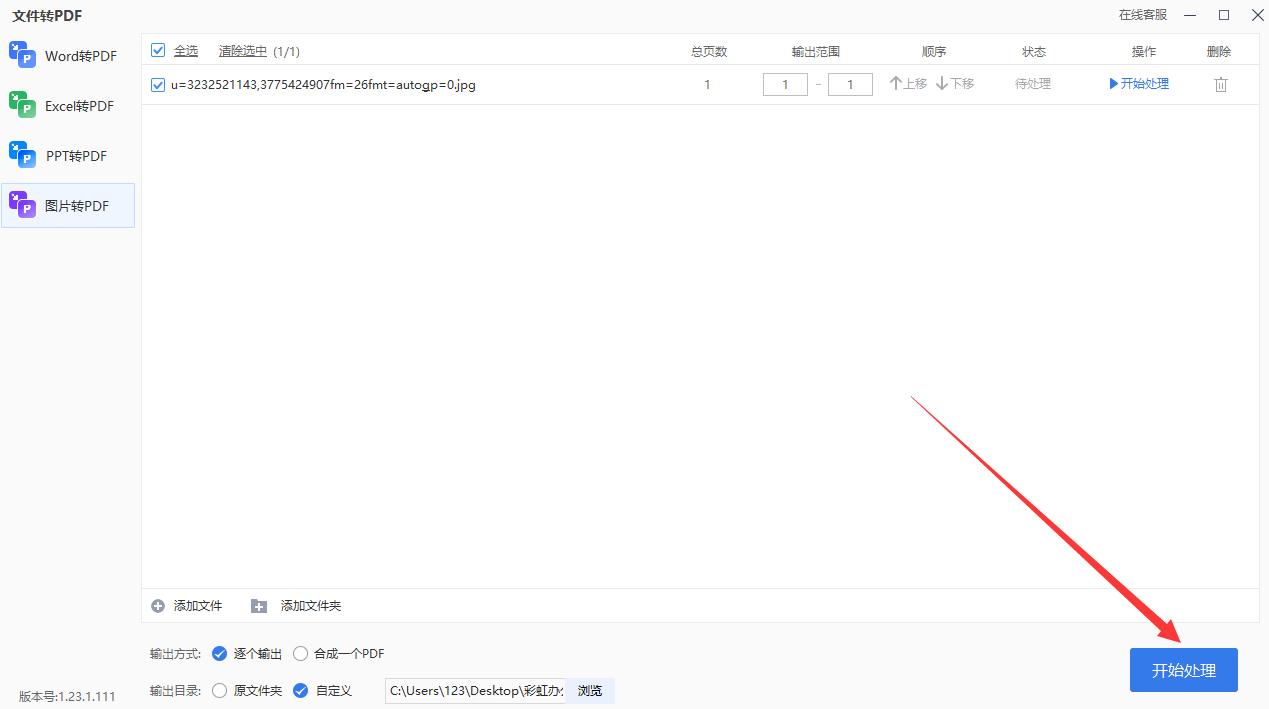The width and height of the screenshot is (1269, 709).
Task: Choose 原文件夹 as the output directory
Action: (x=219, y=690)
